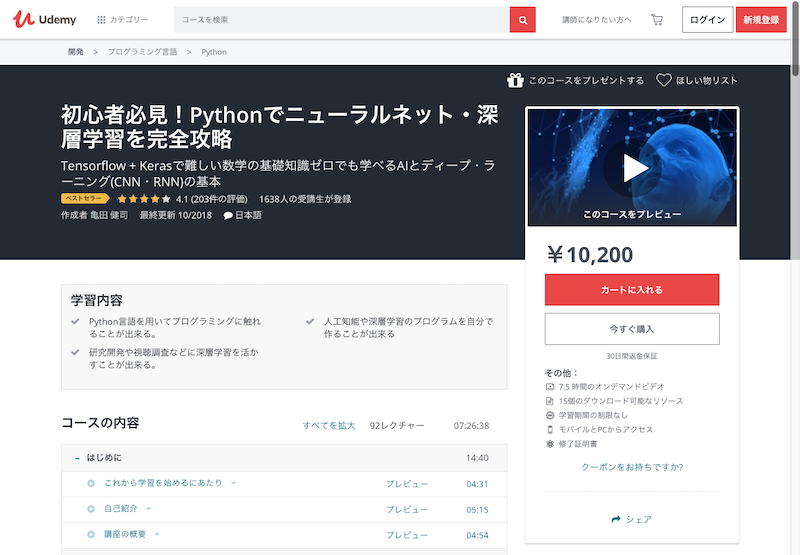Expand details arrow for これから学習を始めるにあたり
Viewport: 800px width, 555px height.
click(233, 483)
